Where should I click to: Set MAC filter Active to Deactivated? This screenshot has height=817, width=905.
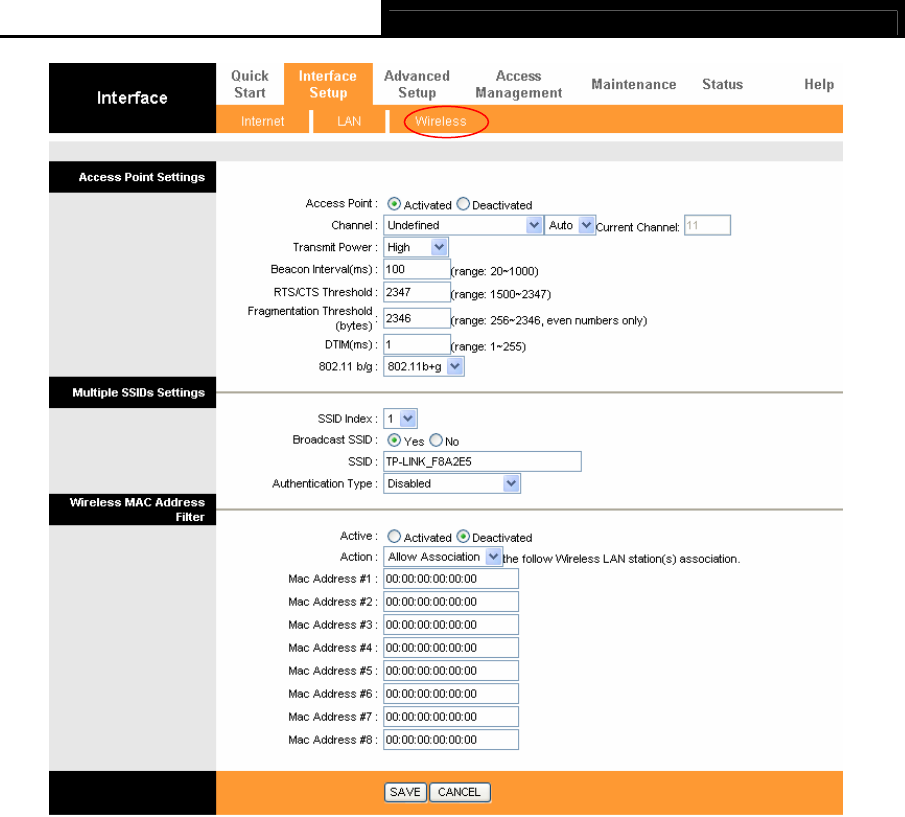coord(463,536)
